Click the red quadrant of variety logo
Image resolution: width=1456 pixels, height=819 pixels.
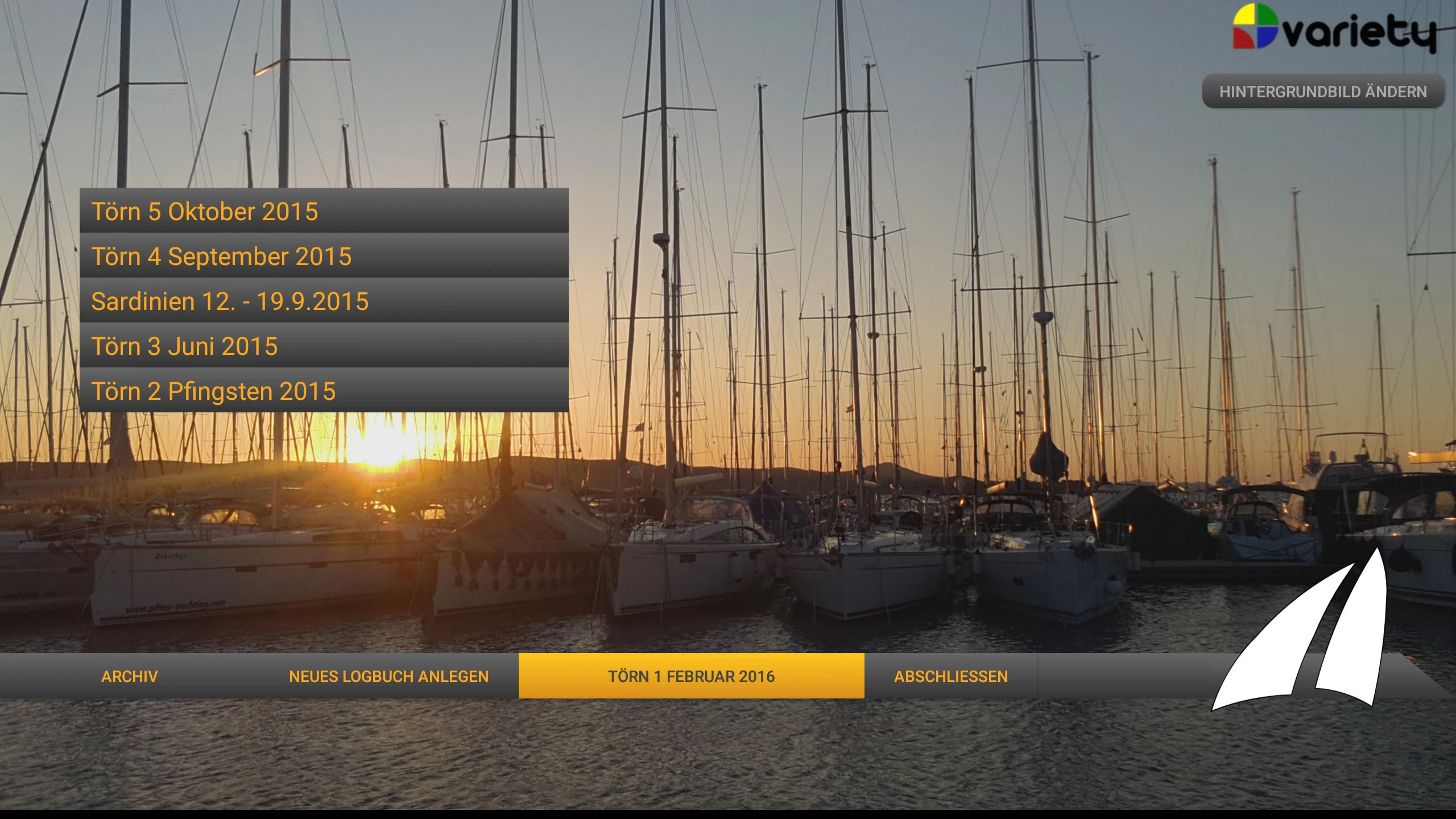click(x=1243, y=38)
